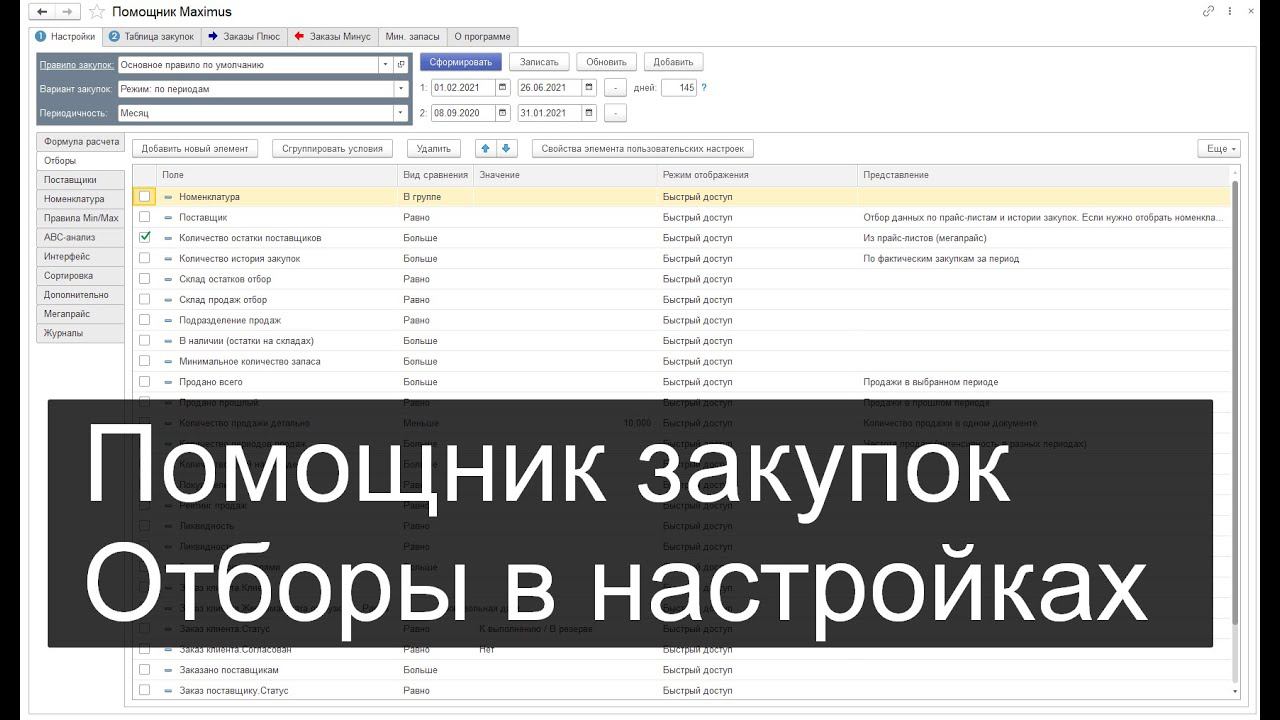Enable the Склад остатков отбор checkbox

145,279
